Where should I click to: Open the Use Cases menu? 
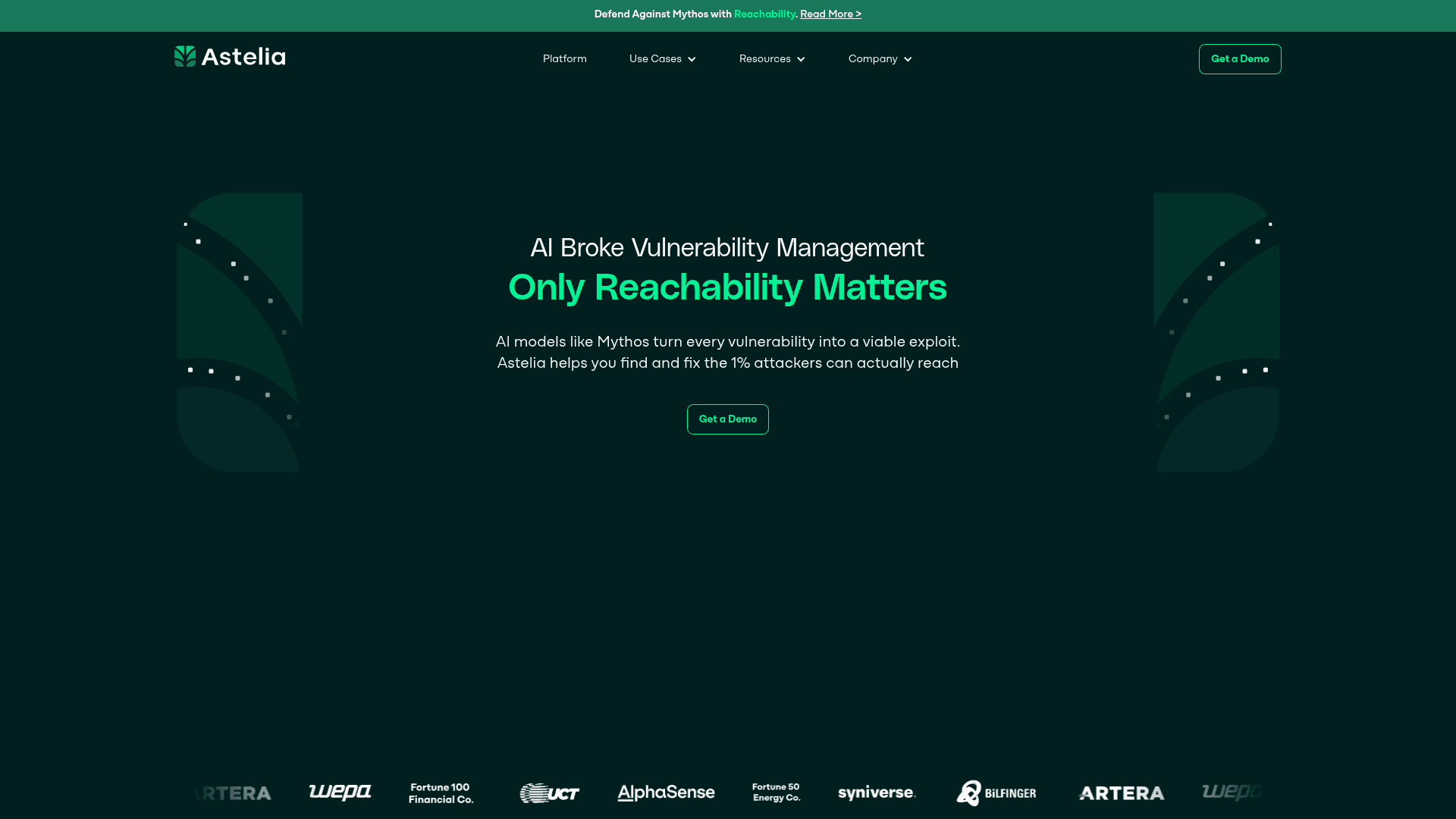click(x=662, y=59)
